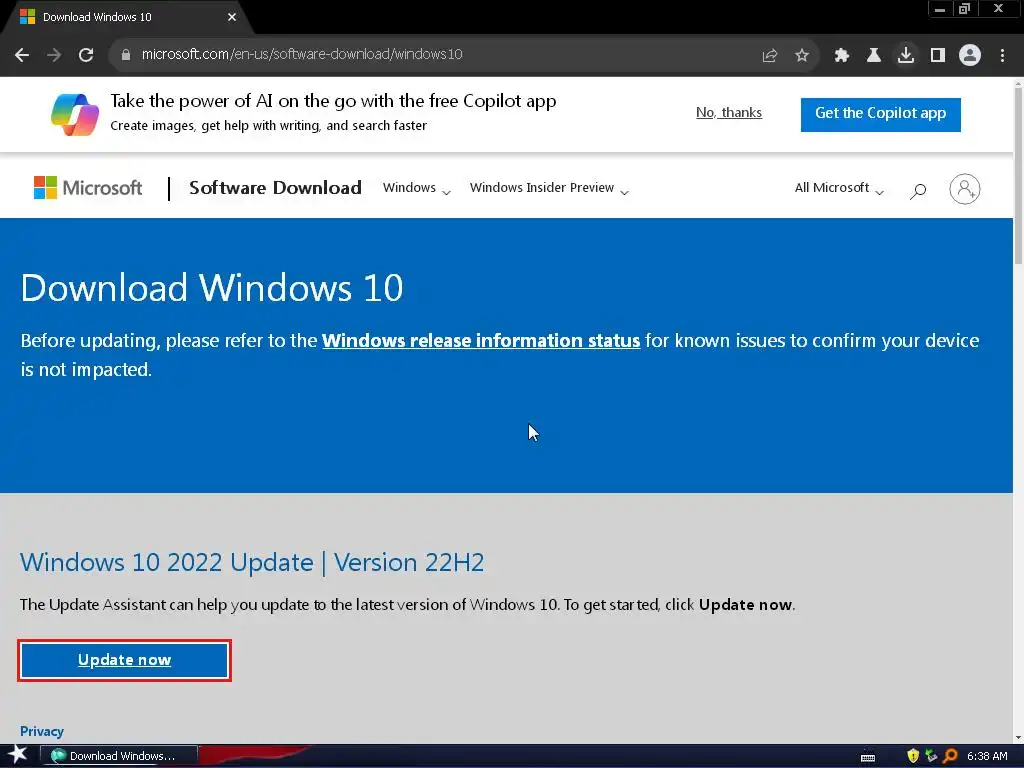Sign in with the account icon
Screen dimensions: 1024x768
[965, 189]
